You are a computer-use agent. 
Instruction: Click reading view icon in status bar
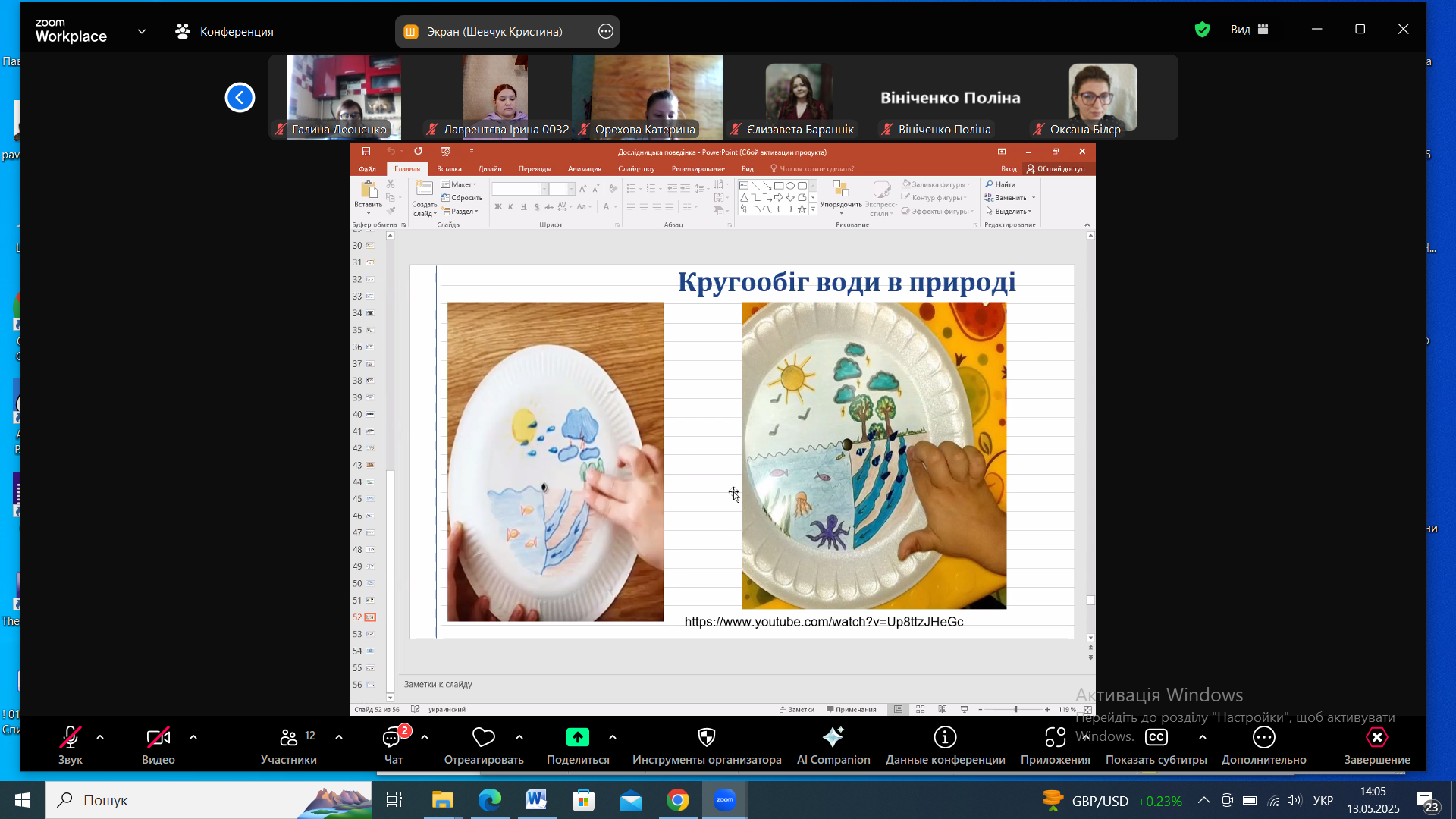tap(943, 710)
